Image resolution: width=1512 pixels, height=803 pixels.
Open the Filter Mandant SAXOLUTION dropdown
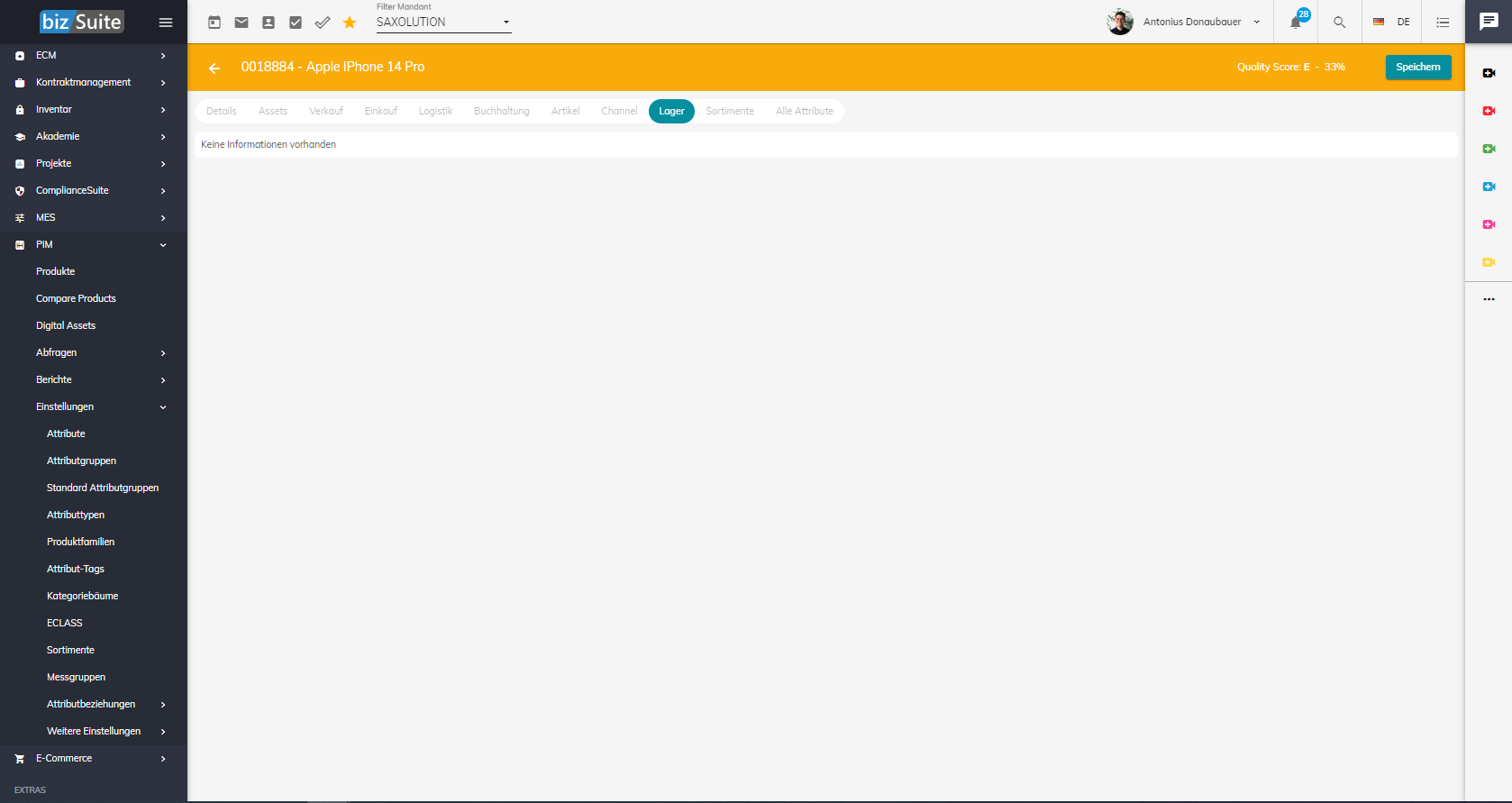point(443,22)
